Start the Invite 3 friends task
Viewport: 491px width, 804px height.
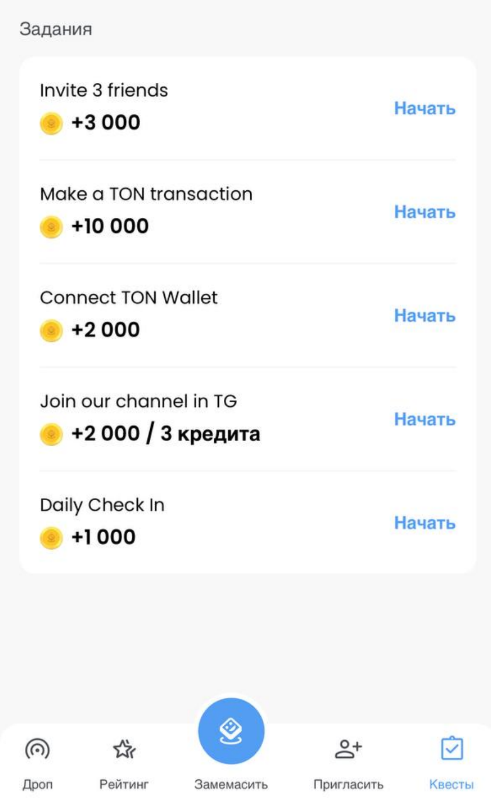[424, 108]
